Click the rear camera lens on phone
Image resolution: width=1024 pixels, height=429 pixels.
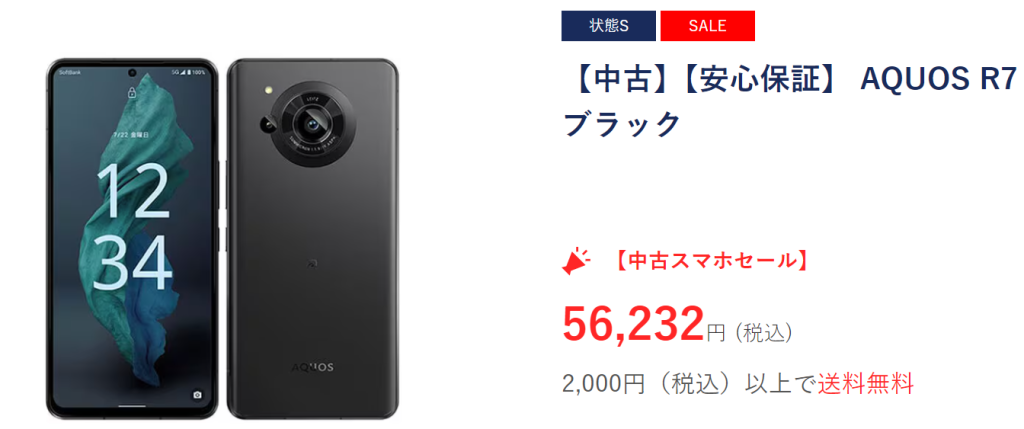point(311,124)
